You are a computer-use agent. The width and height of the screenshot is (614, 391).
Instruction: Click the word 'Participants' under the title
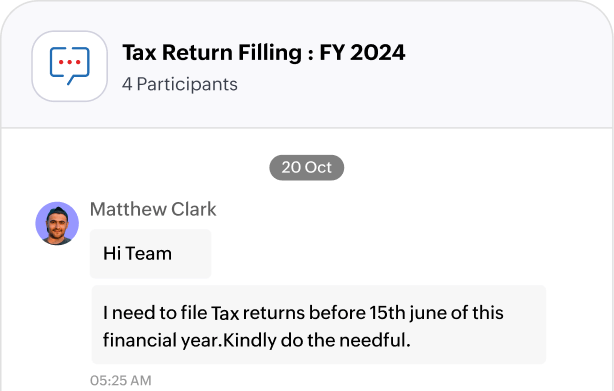(x=187, y=84)
